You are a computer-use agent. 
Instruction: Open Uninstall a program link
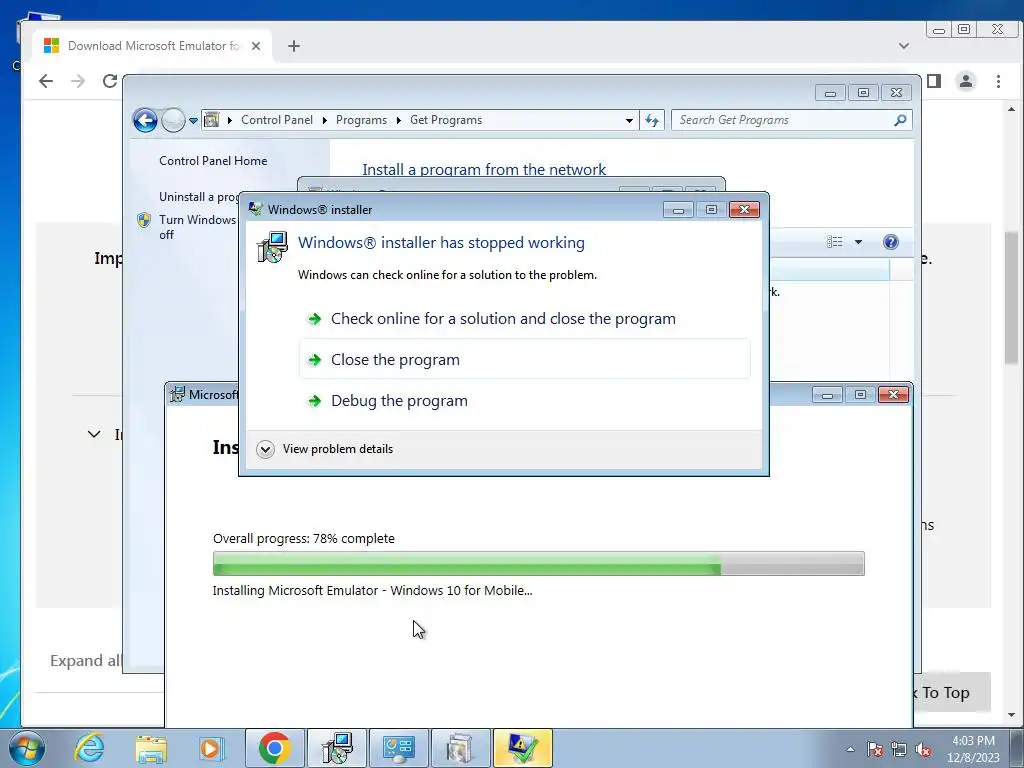point(199,197)
